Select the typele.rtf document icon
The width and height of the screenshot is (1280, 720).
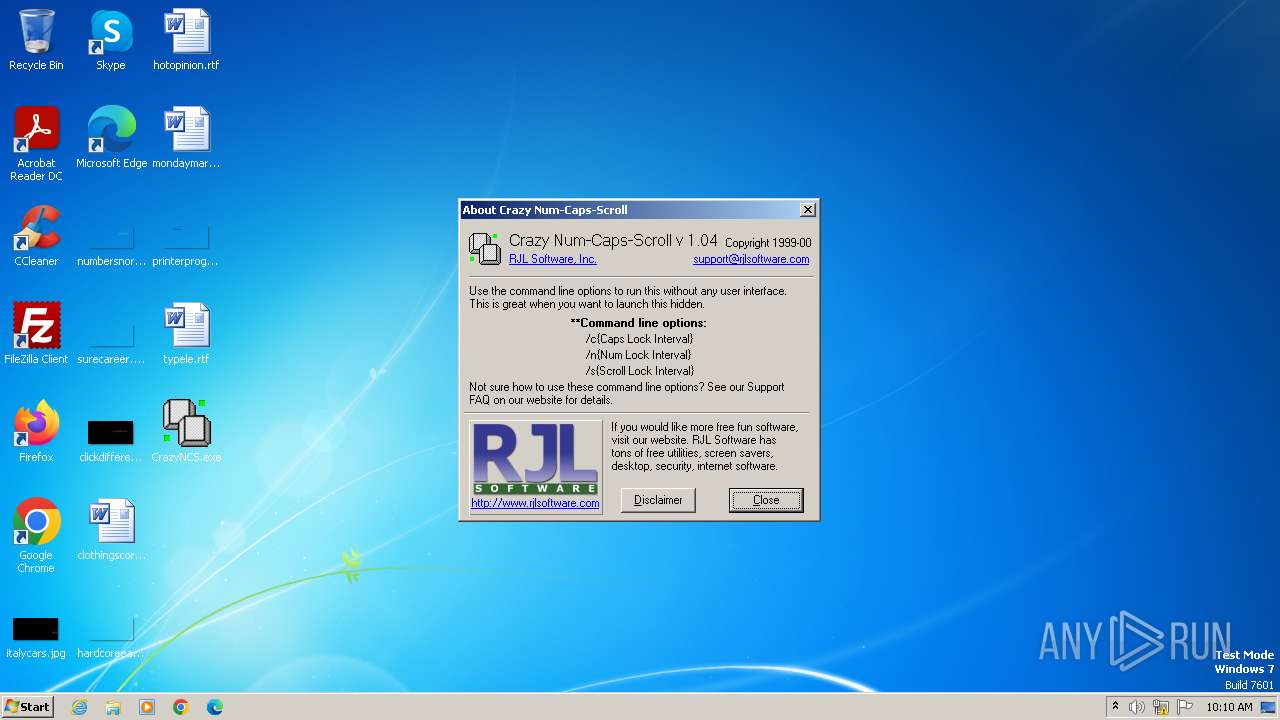pos(186,334)
